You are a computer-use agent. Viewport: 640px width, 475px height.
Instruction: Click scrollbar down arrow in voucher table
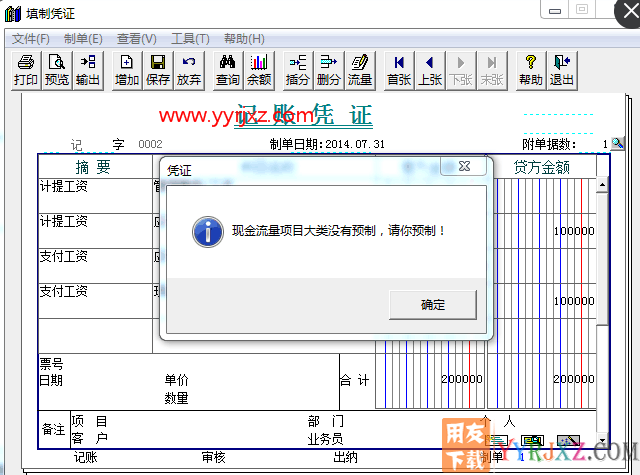(602, 441)
